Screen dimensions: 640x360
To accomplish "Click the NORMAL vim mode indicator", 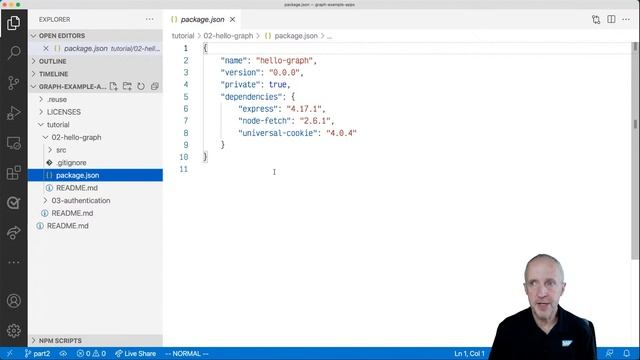I will tap(187, 353).
